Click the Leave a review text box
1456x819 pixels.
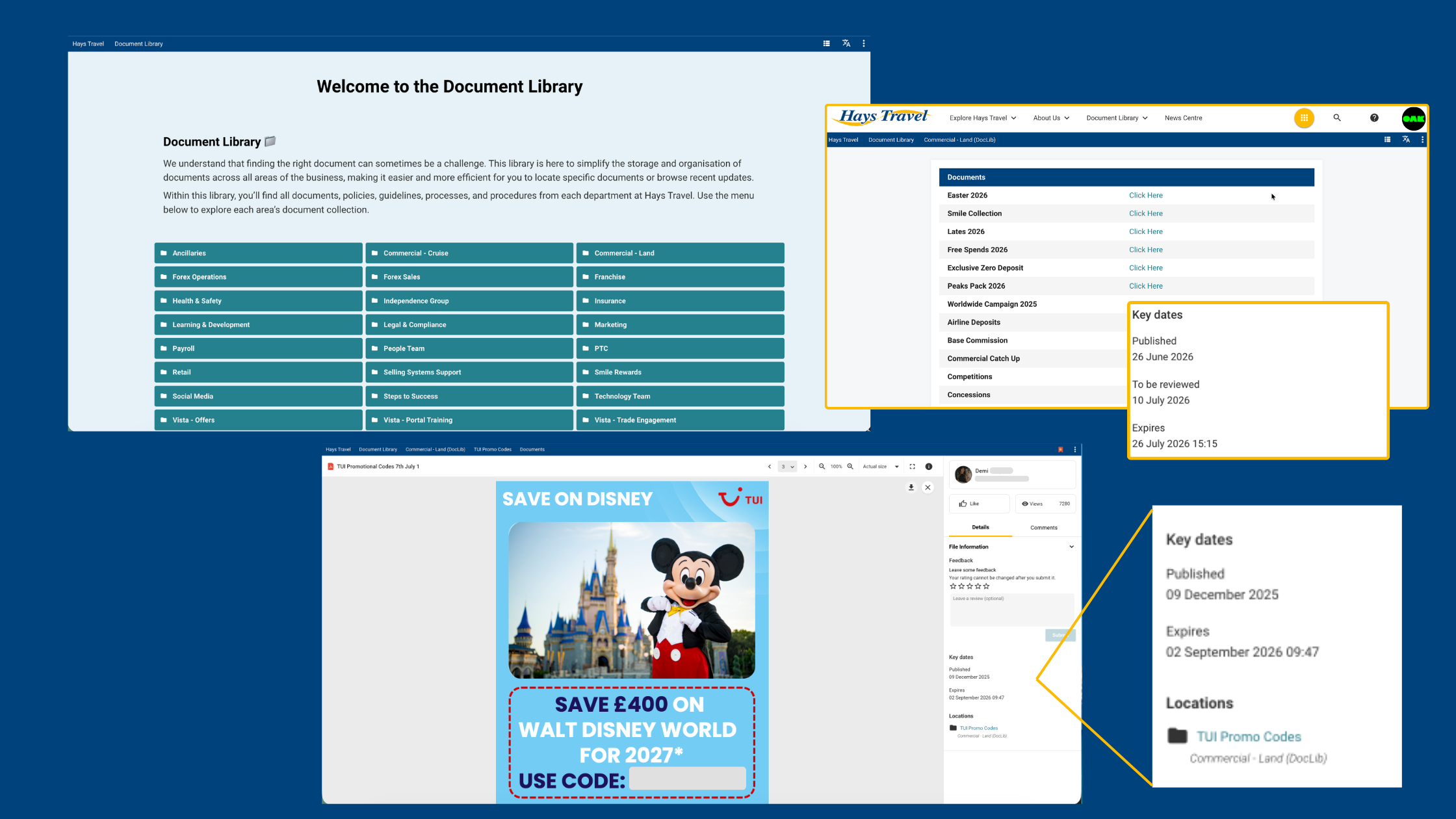tap(1012, 610)
